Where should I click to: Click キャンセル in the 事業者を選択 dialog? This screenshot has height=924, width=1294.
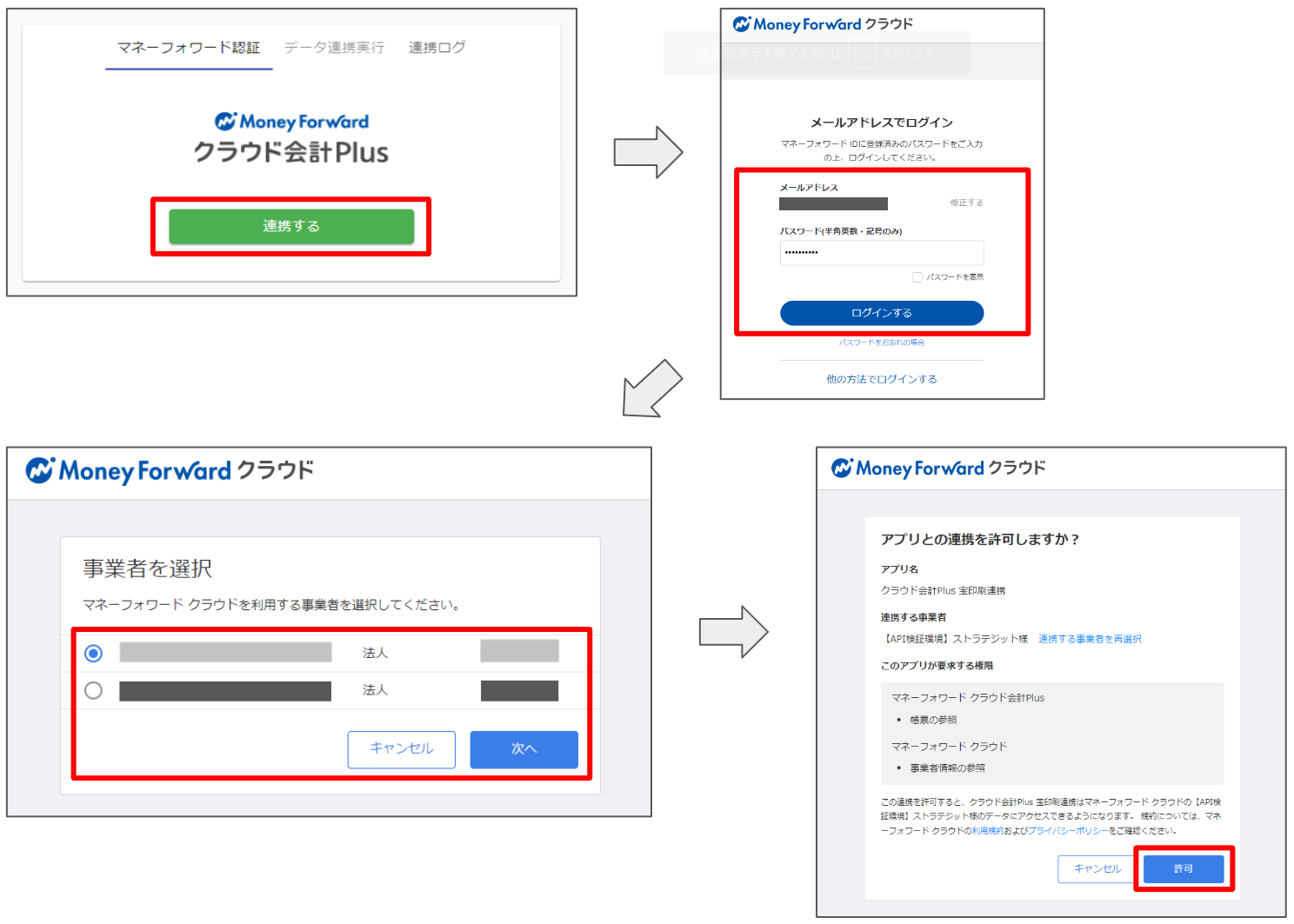click(x=402, y=749)
